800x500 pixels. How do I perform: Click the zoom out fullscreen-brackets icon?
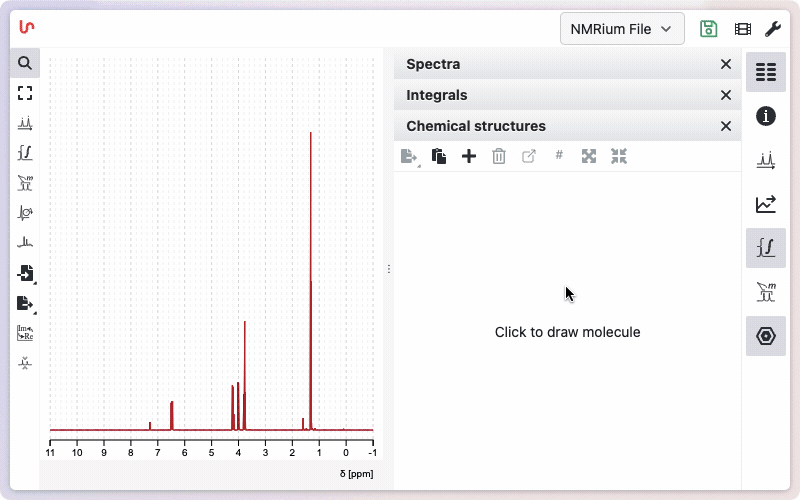25,93
